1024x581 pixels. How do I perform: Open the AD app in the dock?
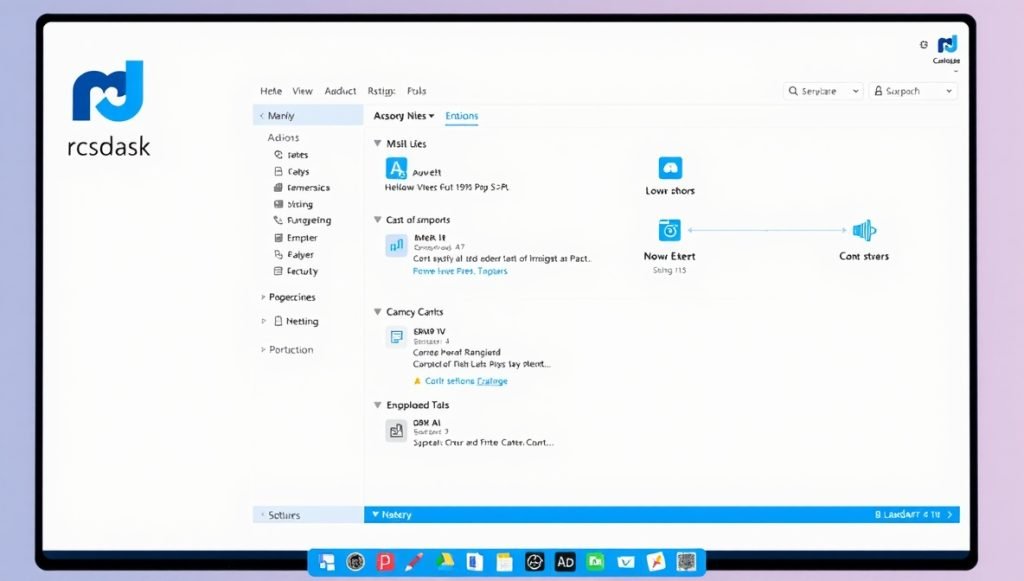click(x=565, y=562)
